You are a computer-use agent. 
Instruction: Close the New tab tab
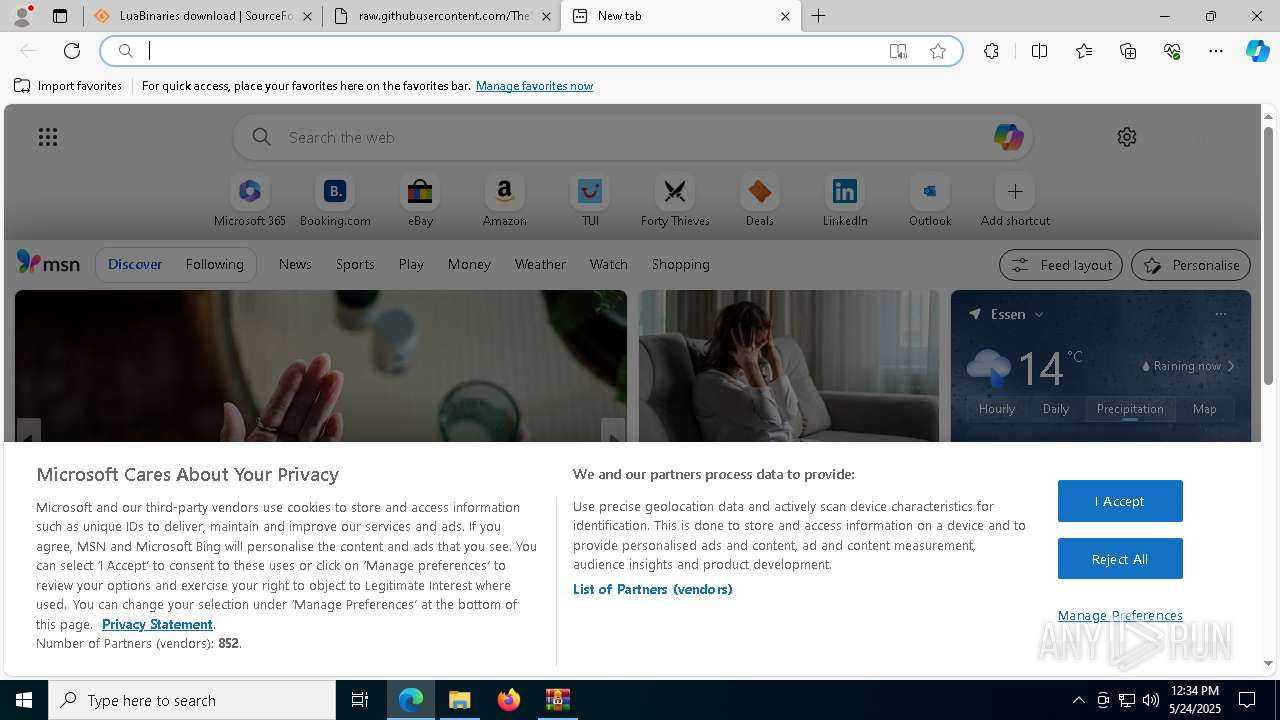(x=785, y=16)
